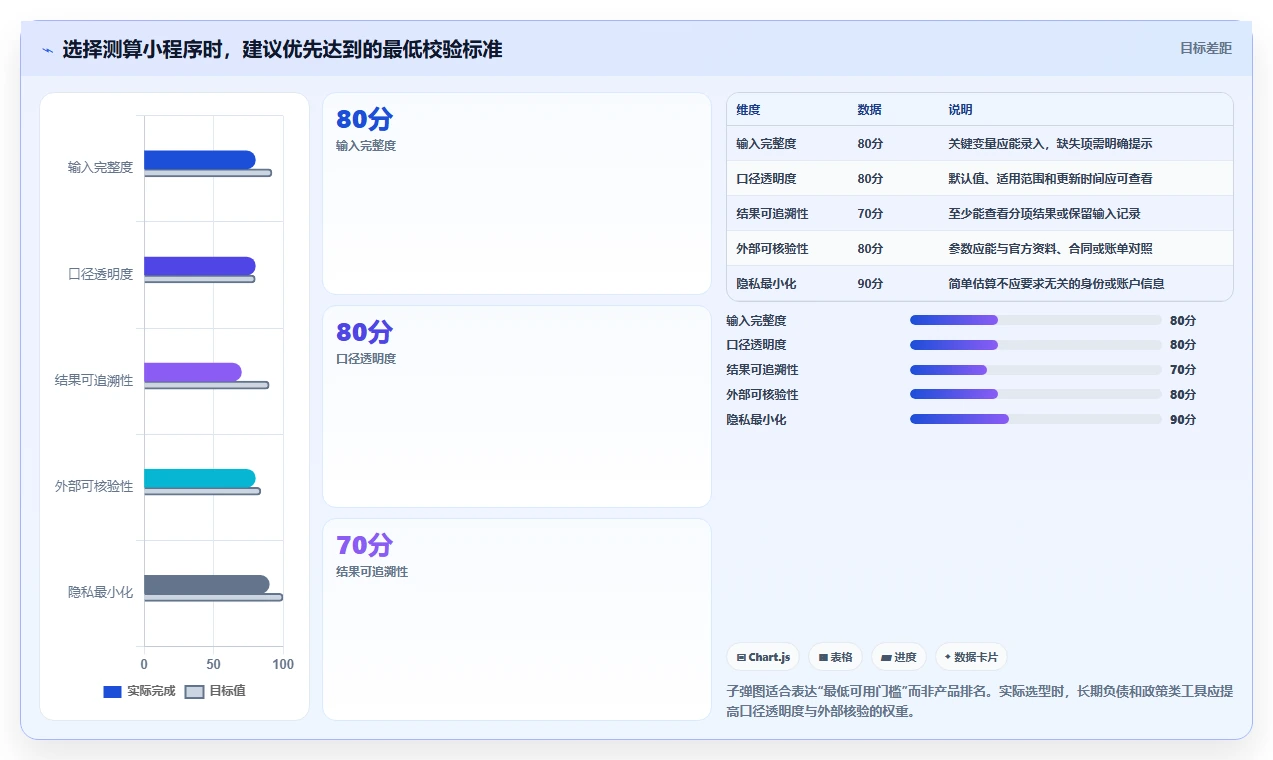Open the 80分 口径透明度 data card
This screenshot has height=760, width=1273.
coord(517,407)
